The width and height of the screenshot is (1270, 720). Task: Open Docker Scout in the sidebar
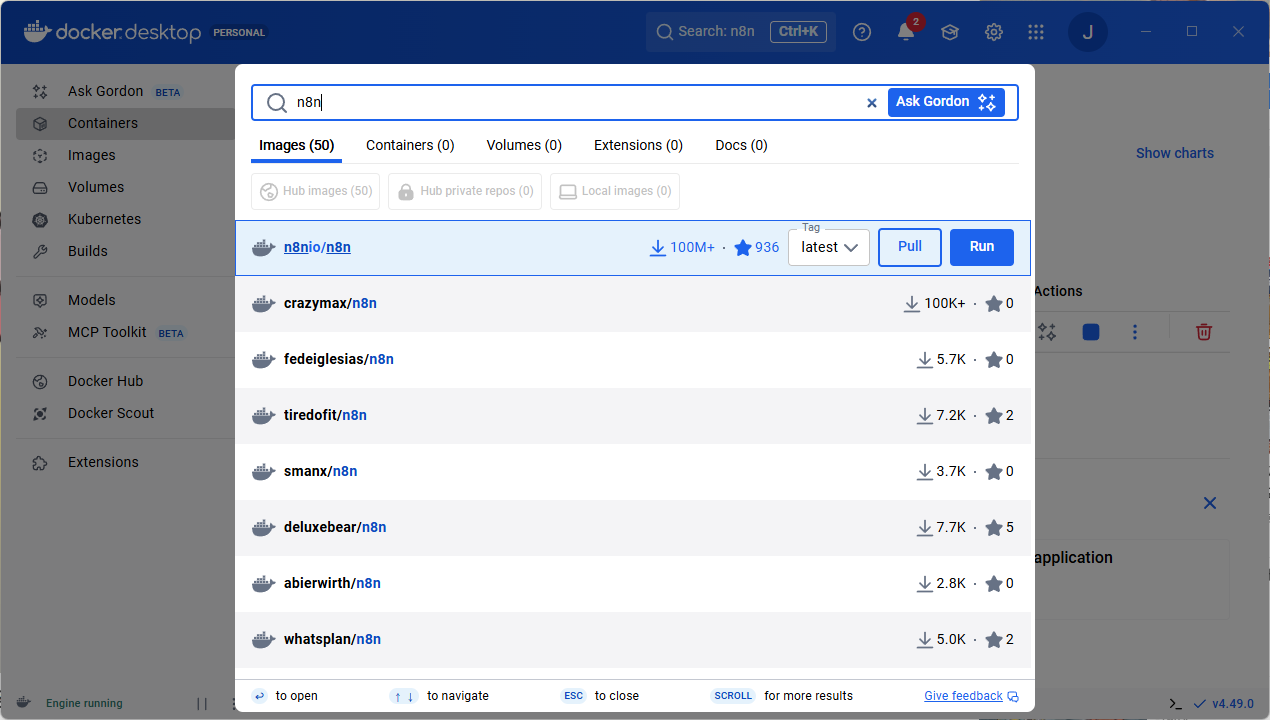click(111, 413)
